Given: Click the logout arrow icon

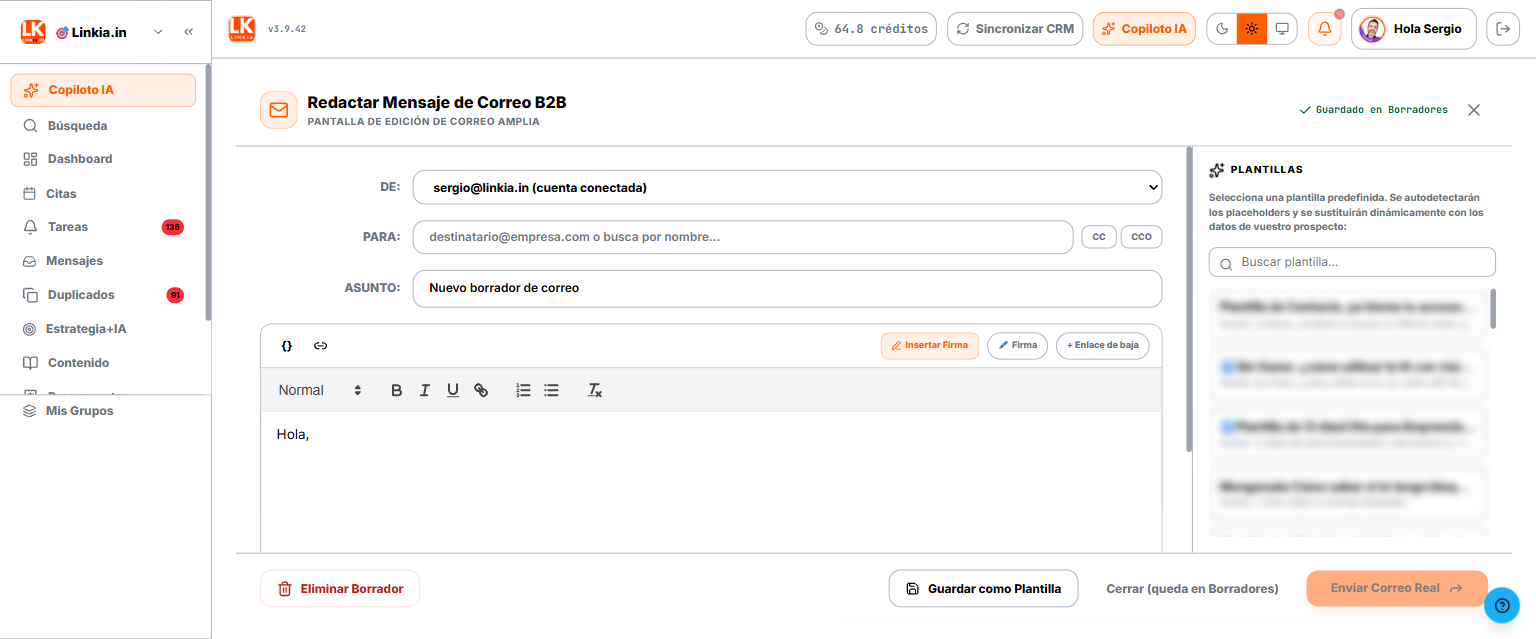Looking at the screenshot, I should tap(1502, 29).
